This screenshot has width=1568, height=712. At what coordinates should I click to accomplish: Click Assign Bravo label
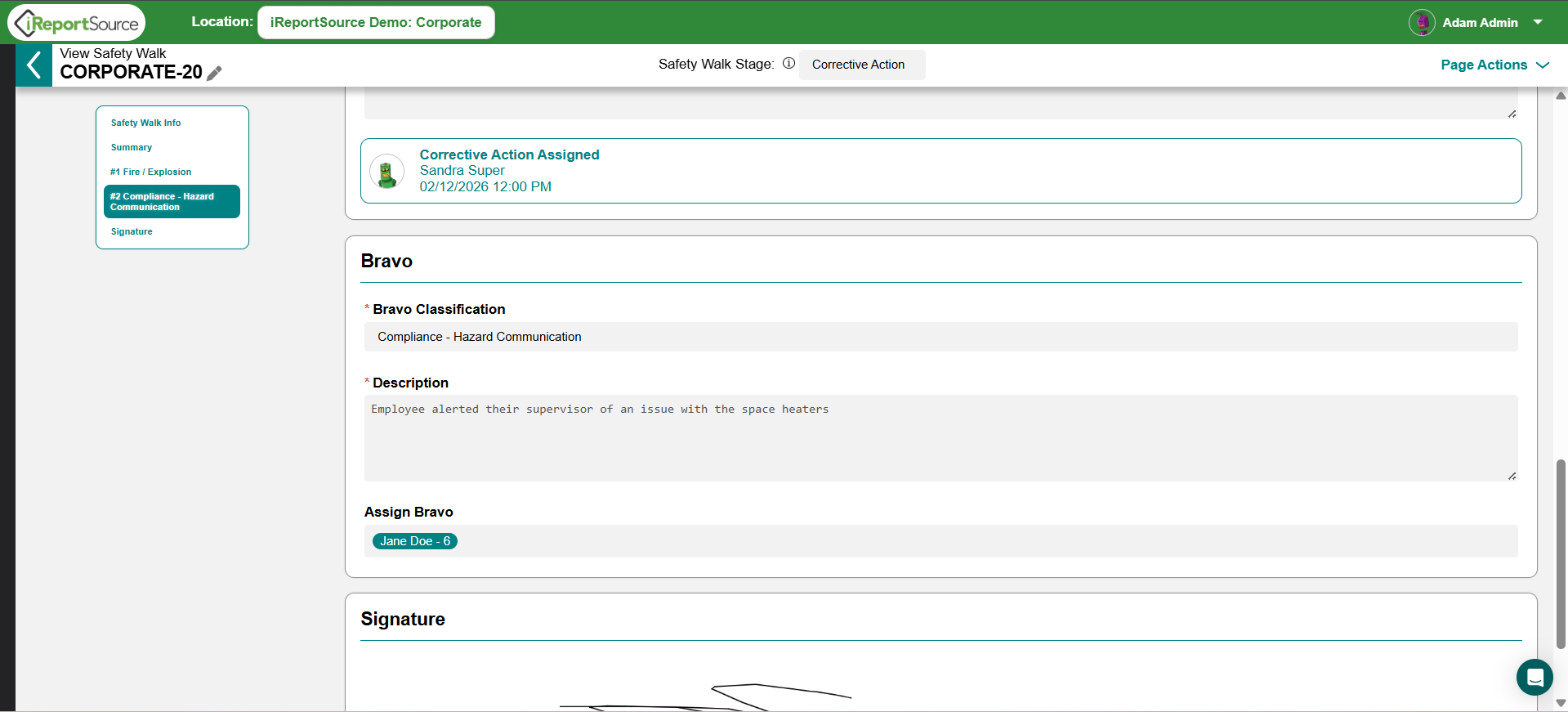pyautogui.click(x=409, y=512)
